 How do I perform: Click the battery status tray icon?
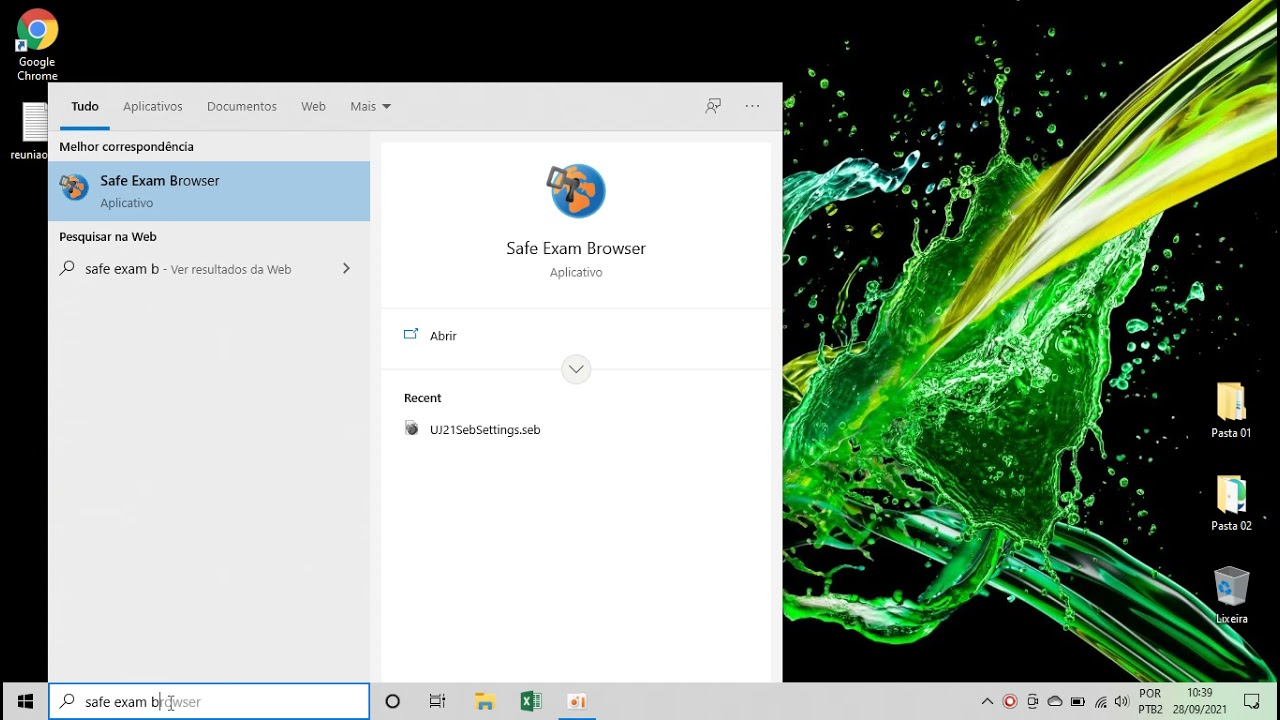click(1078, 701)
